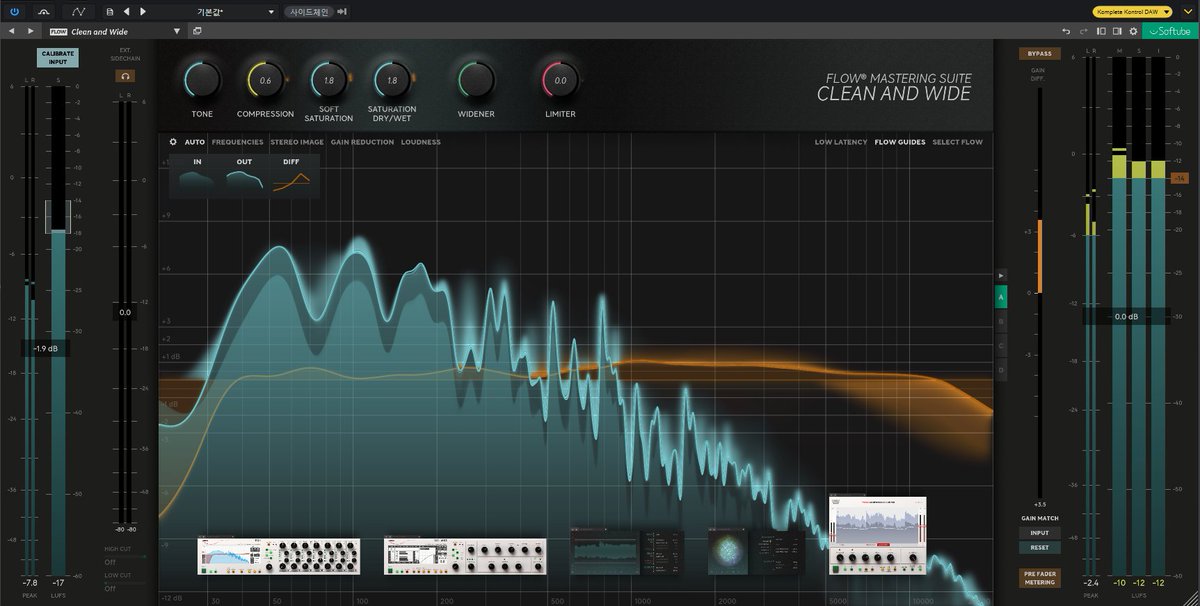Click the sidechain input icon beside 사이드체인

(343, 12)
